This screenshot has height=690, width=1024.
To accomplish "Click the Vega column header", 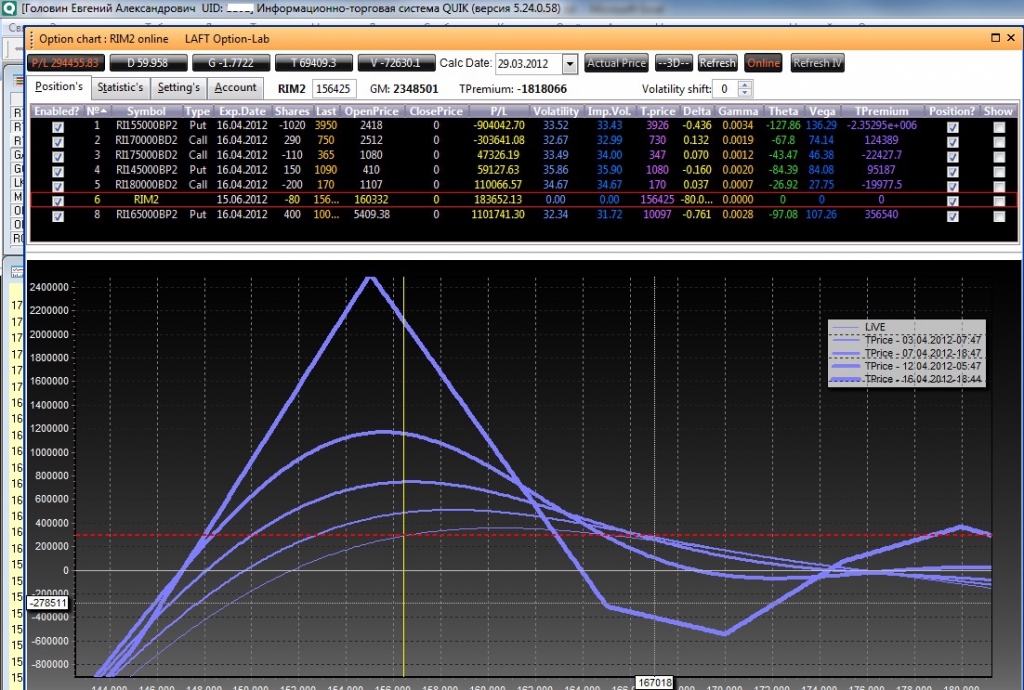I will (822, 111).
